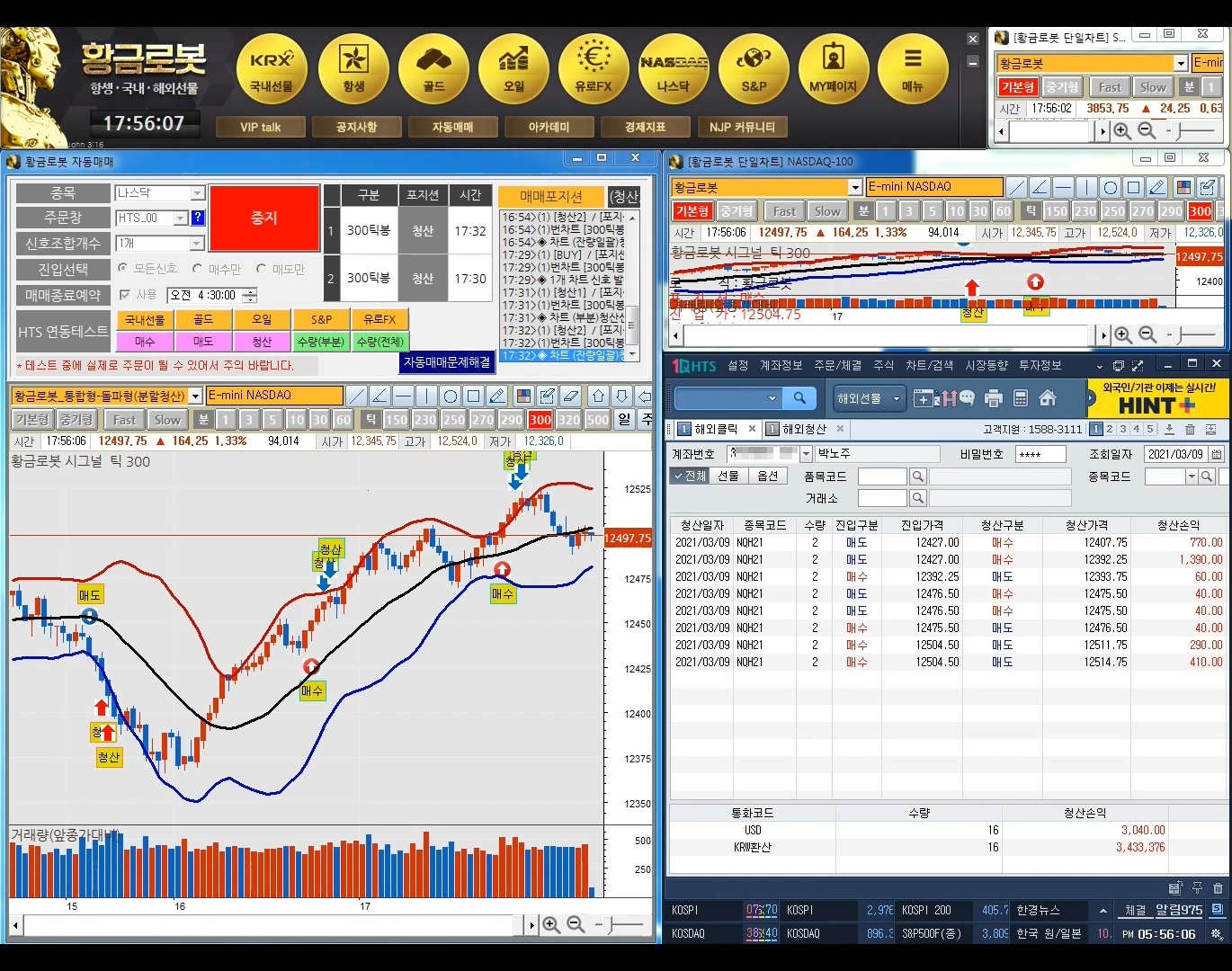The height and width of the screenshot is (971, 1232).
Task: Switch to the 해외클릭 tab
Action: (x=715, y=429)
